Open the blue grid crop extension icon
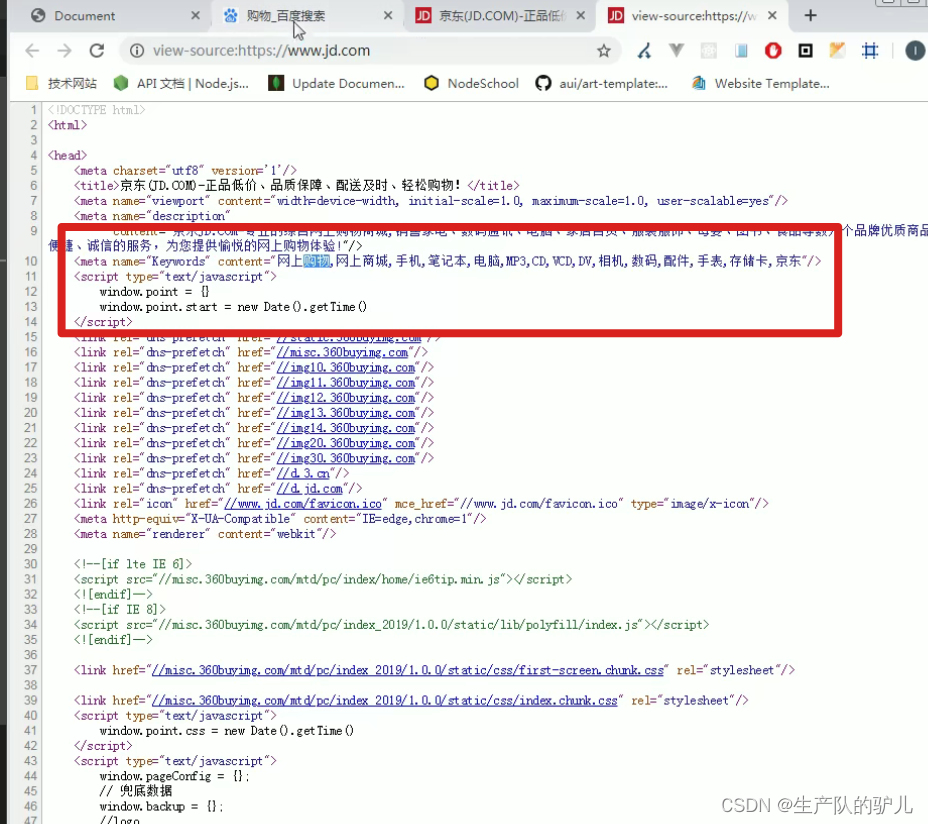Viewport: 928px width, 824px height. coord(869,51)
